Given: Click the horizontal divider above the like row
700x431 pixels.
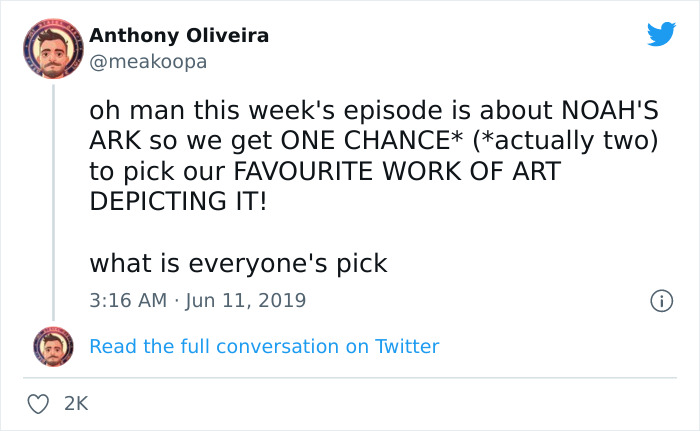Looking at the screenshot, I should [x=349, y=377].
